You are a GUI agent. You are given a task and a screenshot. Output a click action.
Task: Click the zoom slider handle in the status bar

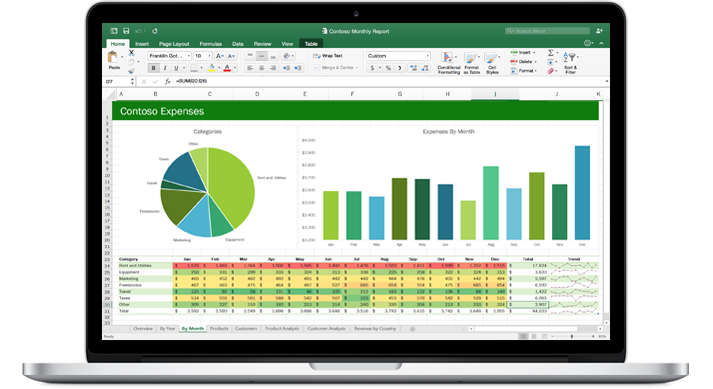coord(572,336)
